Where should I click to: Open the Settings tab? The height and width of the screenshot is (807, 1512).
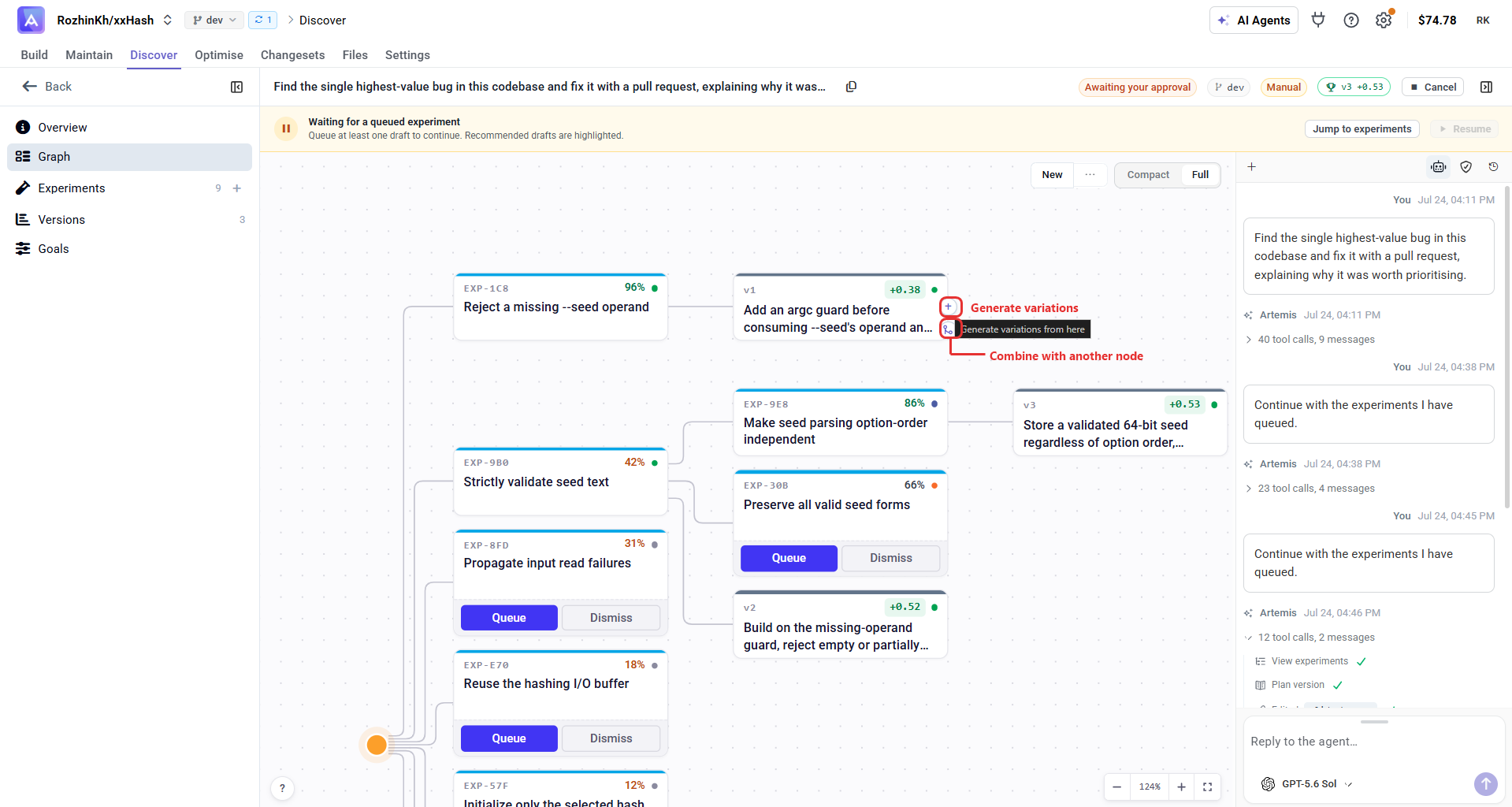coord(407,55)
